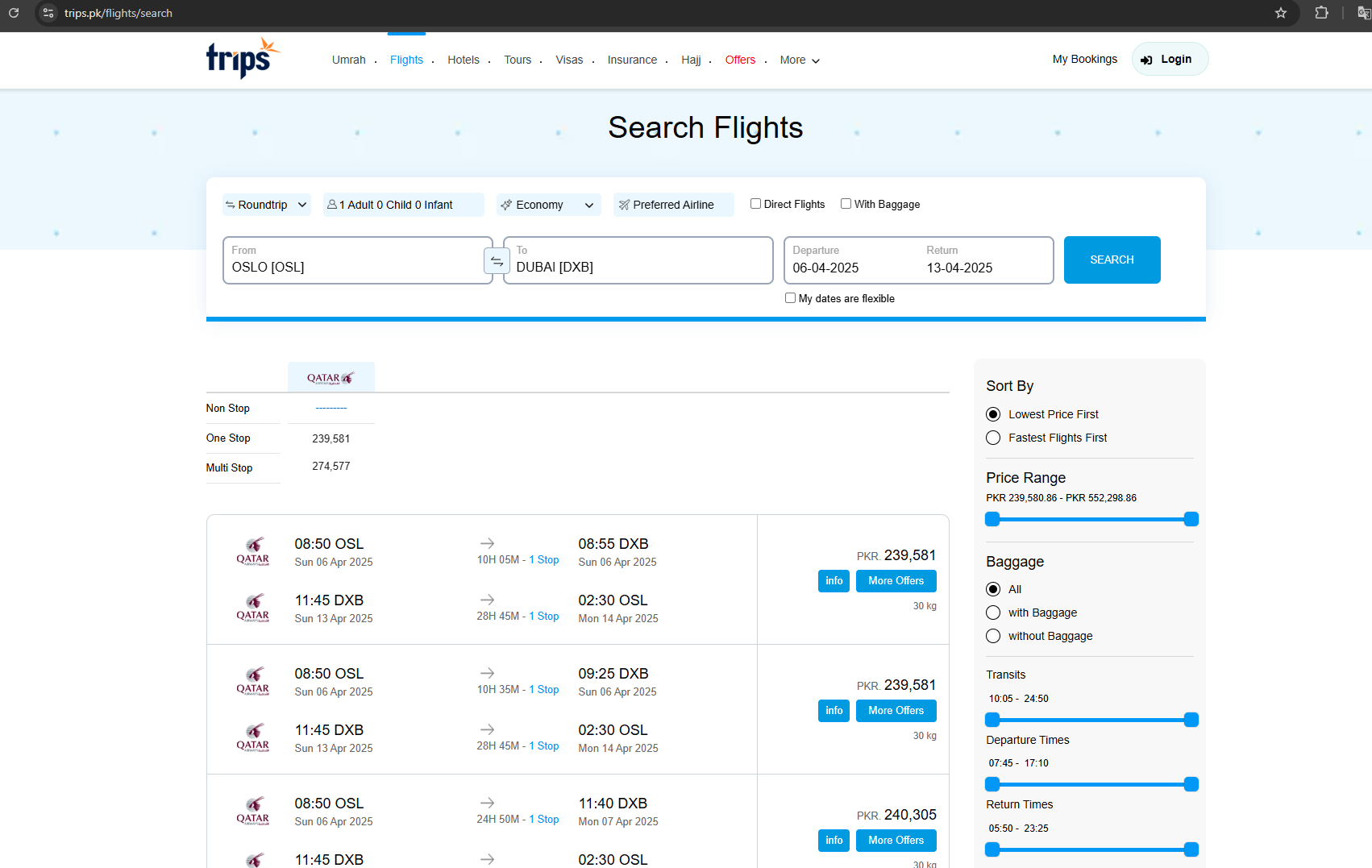Open Tours menu item
The width and height of the screenshot is (1372, 868).
coord(518,60)
